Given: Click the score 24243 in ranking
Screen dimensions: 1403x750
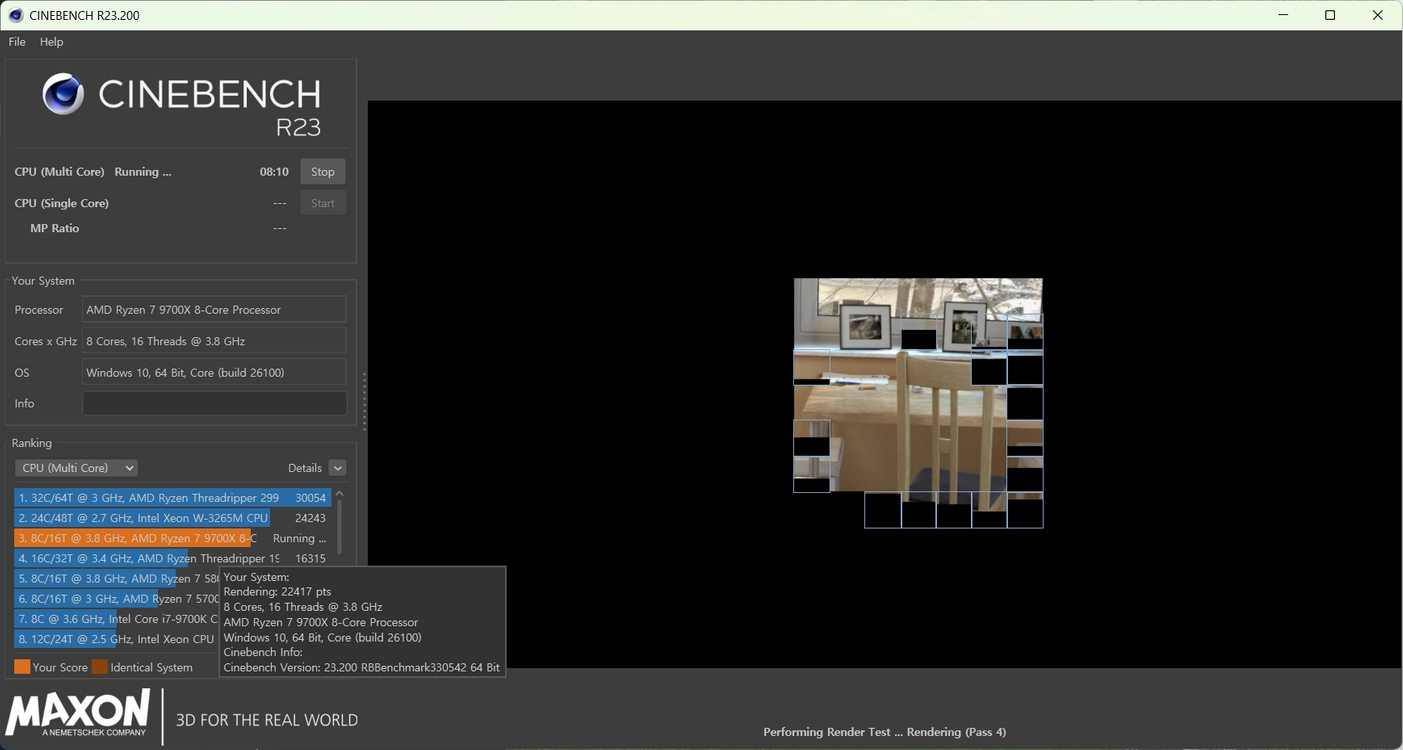Looking at the screenshot, I should [x=310, y=518].
